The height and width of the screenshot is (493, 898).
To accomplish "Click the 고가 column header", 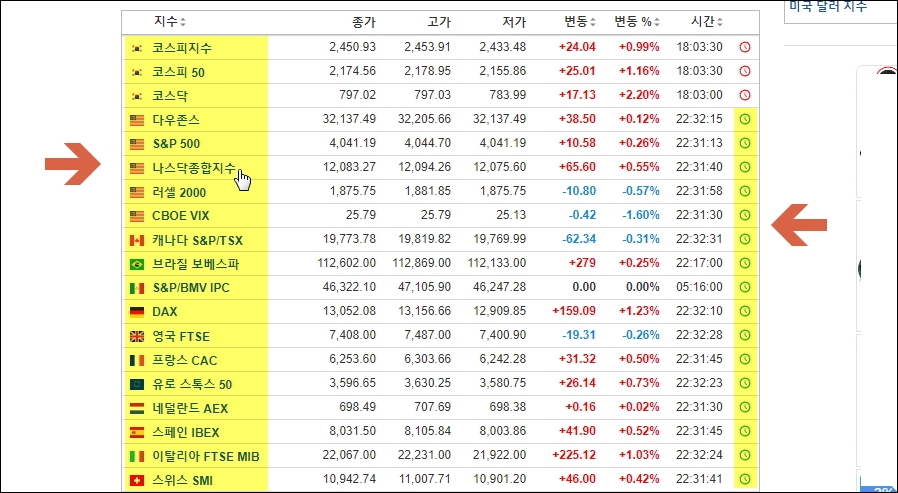I will 439,22.
